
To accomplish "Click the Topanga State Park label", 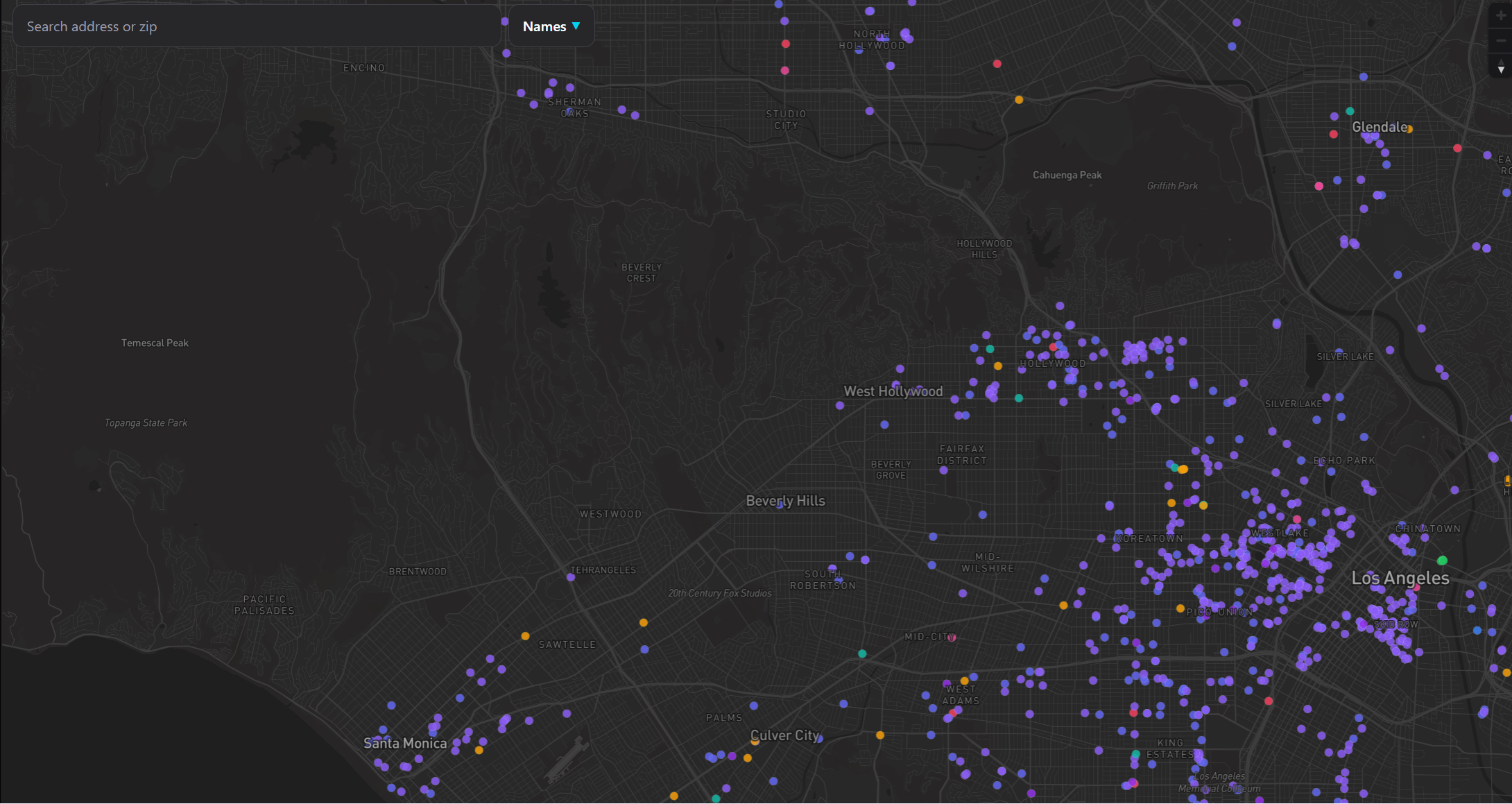I will click(146, 423).
